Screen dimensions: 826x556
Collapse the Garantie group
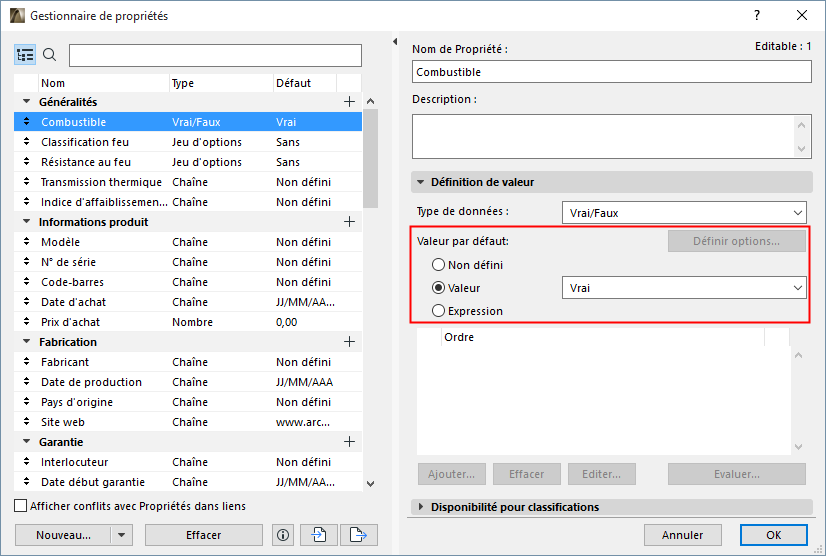point(26,441)
